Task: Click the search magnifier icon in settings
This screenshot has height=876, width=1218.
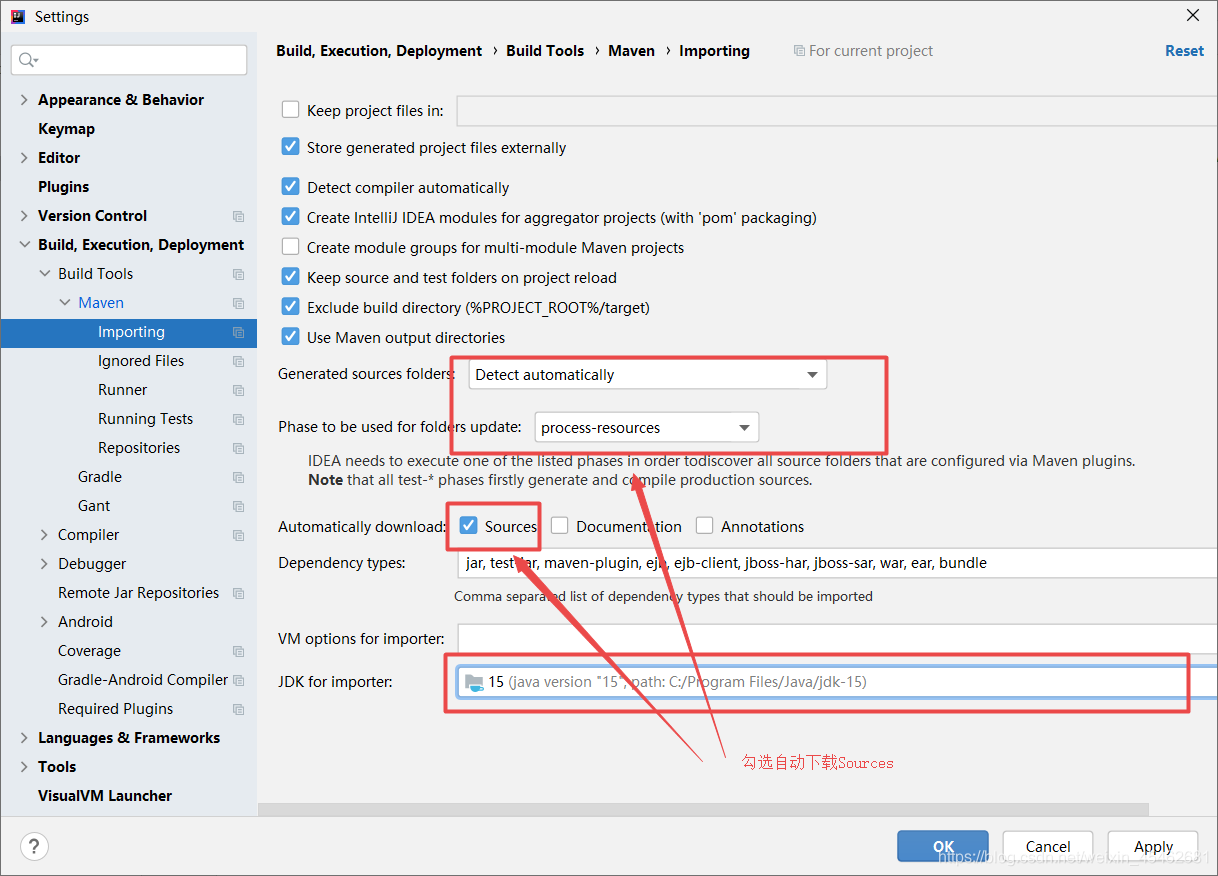Action: click(x=28, y=60)
